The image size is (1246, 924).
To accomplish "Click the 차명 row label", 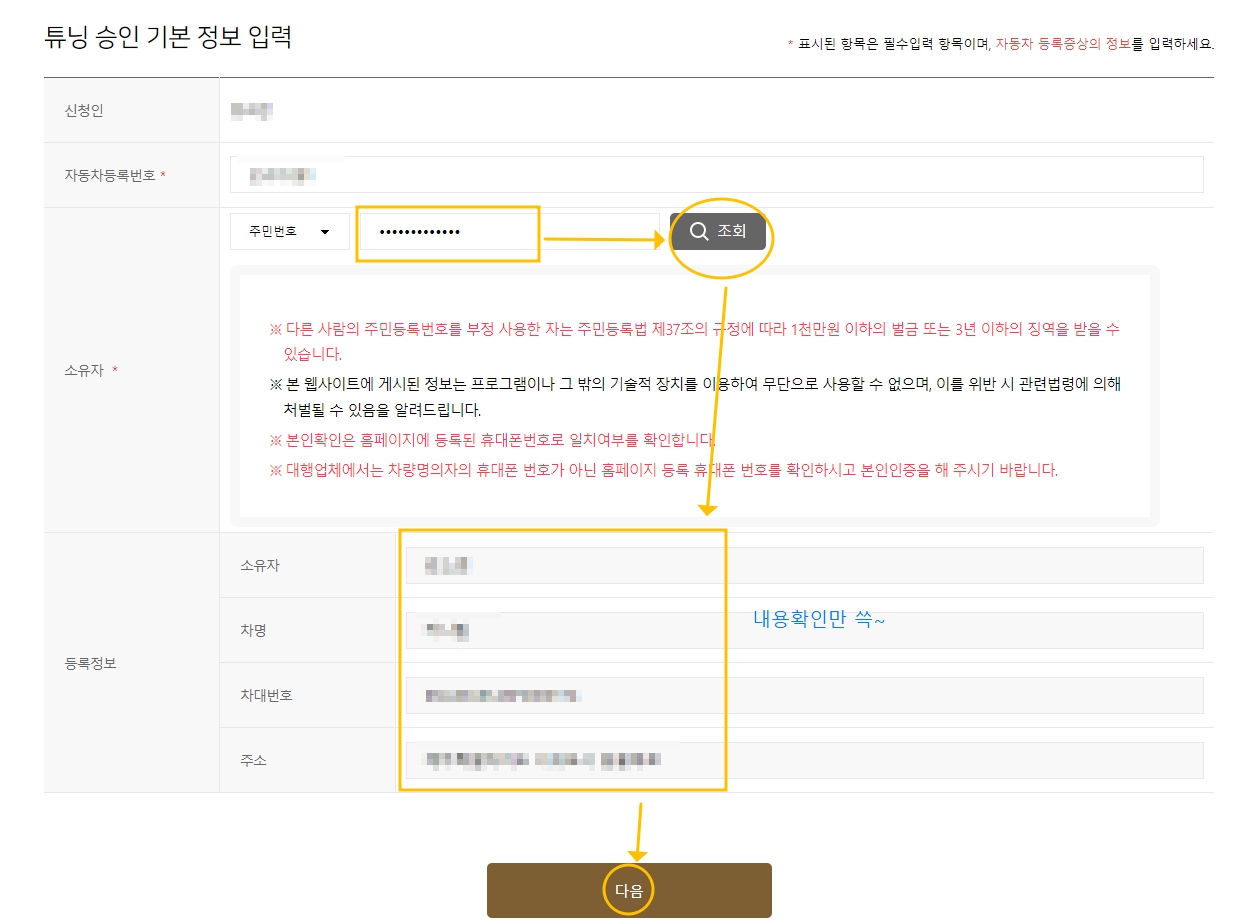I will pos(254,630).
